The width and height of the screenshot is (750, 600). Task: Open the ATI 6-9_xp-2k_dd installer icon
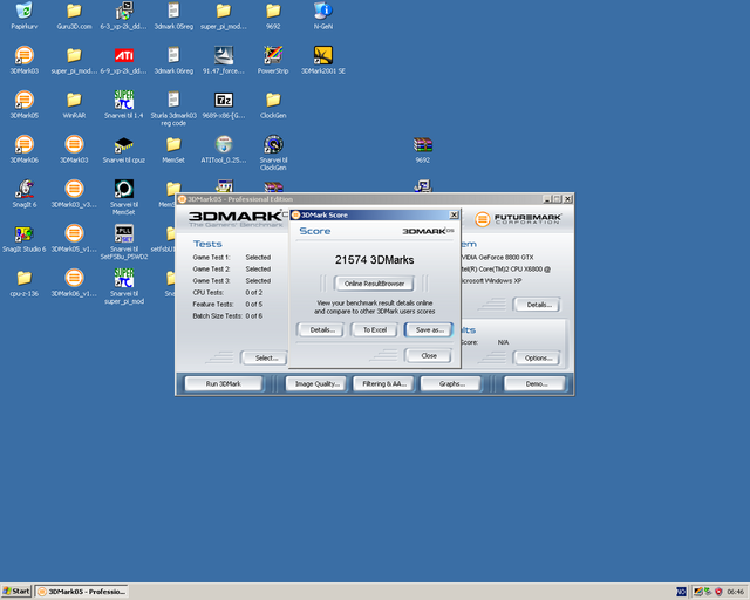[x=124, y=61]
